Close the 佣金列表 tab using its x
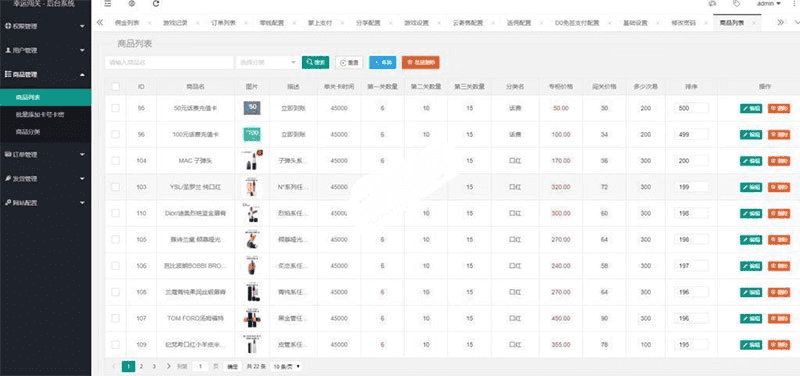Screen dimensions: 800x376 149,23
